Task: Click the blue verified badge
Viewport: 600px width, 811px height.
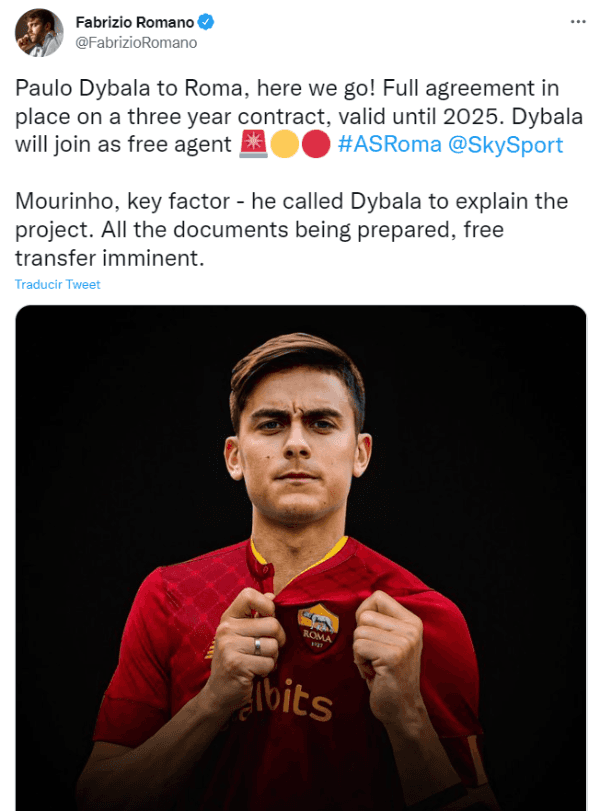Action: (x=206, y=22)
